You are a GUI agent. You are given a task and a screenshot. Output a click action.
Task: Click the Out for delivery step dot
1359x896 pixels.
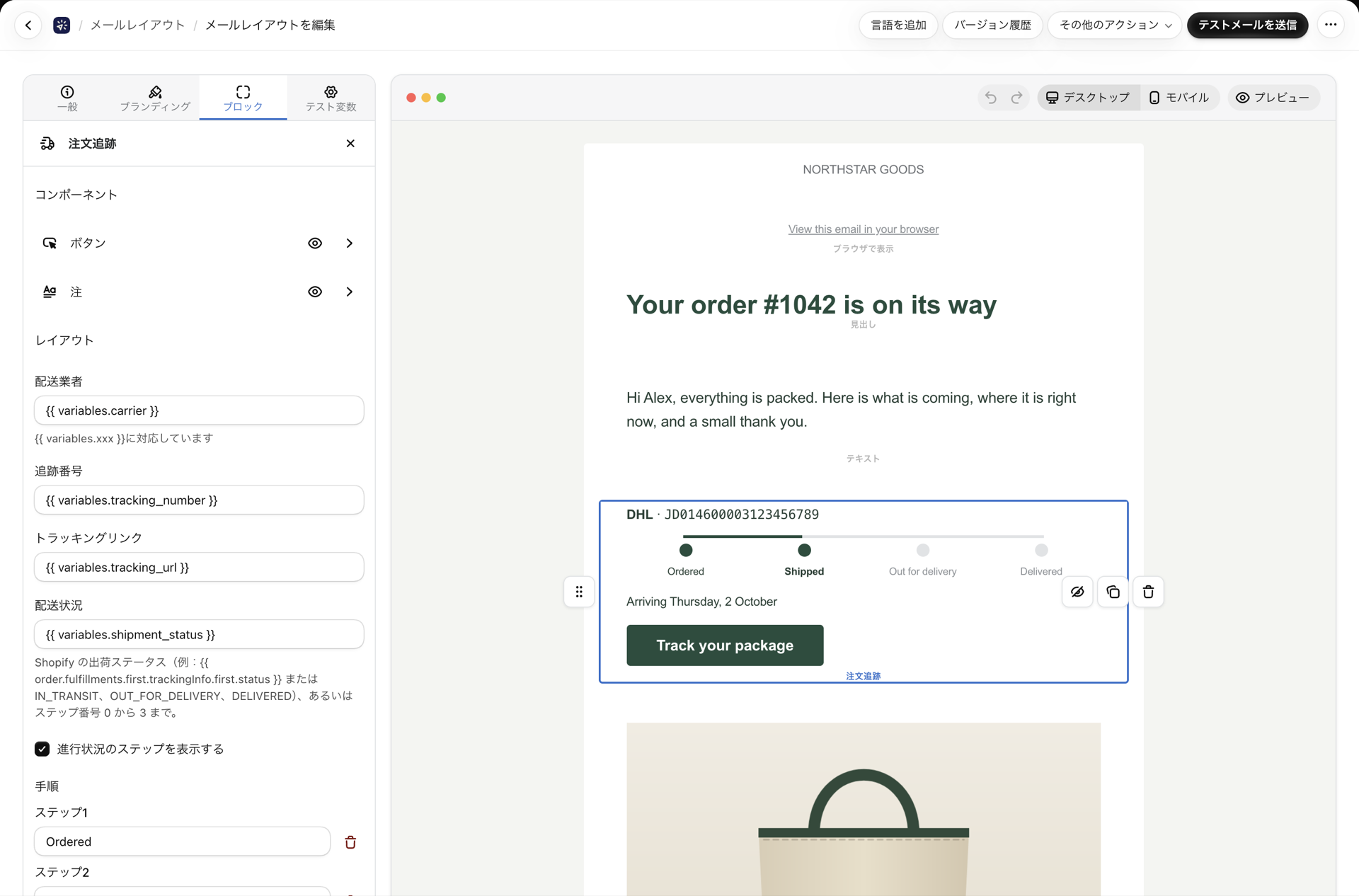(x=923, y=550)
